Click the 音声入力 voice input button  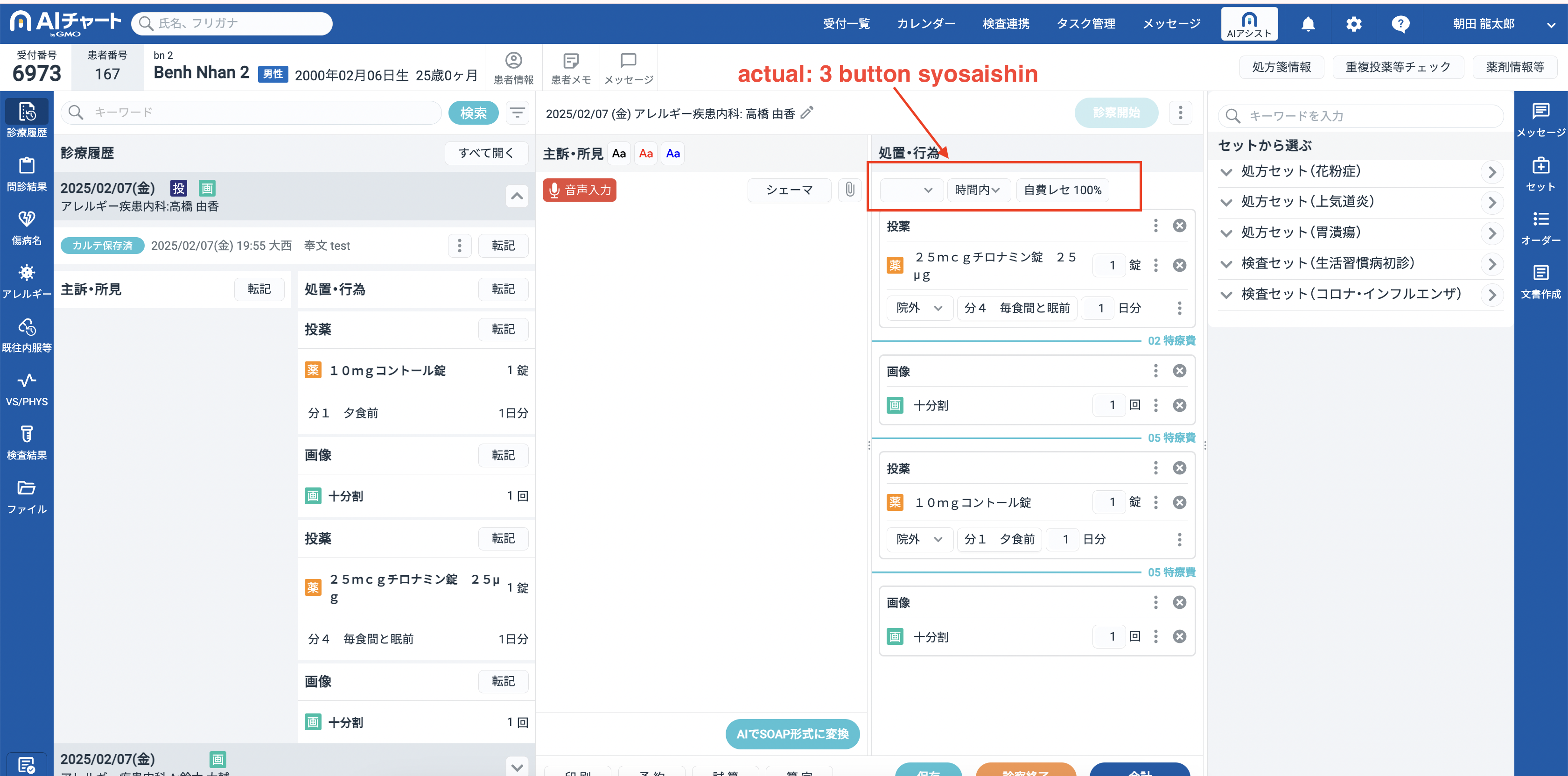pos(580,190)
